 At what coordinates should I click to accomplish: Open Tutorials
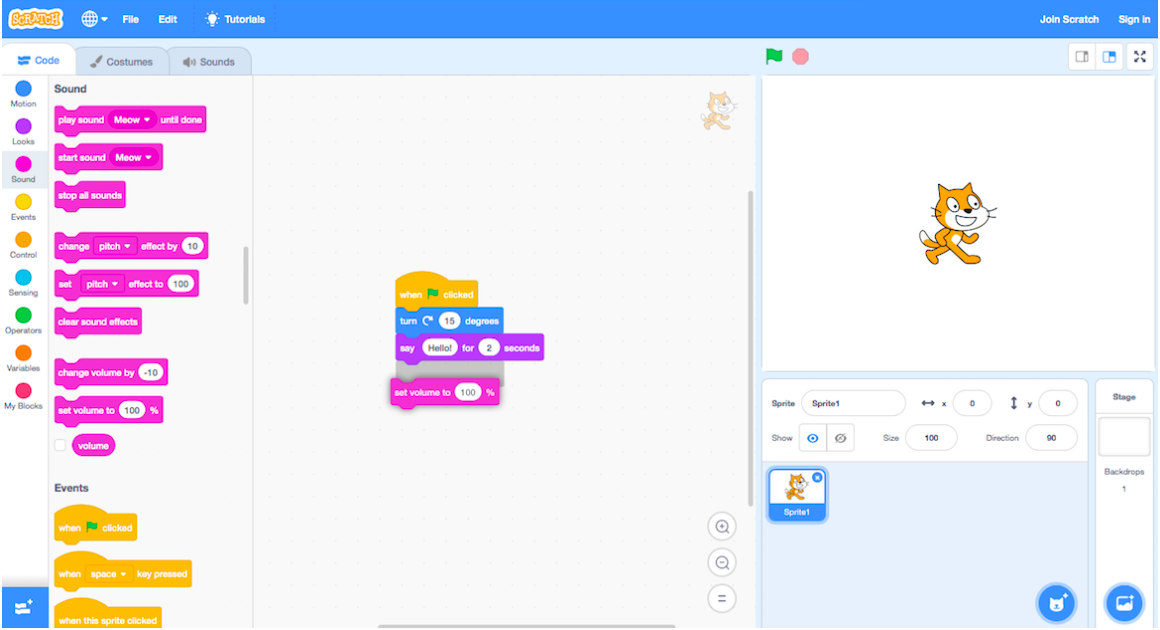[235, 19]
